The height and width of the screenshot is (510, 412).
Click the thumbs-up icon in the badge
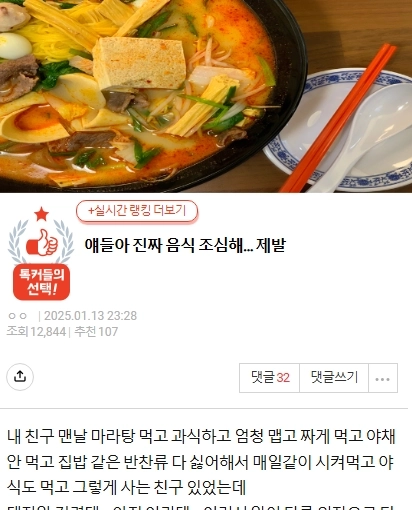[42, 242]
